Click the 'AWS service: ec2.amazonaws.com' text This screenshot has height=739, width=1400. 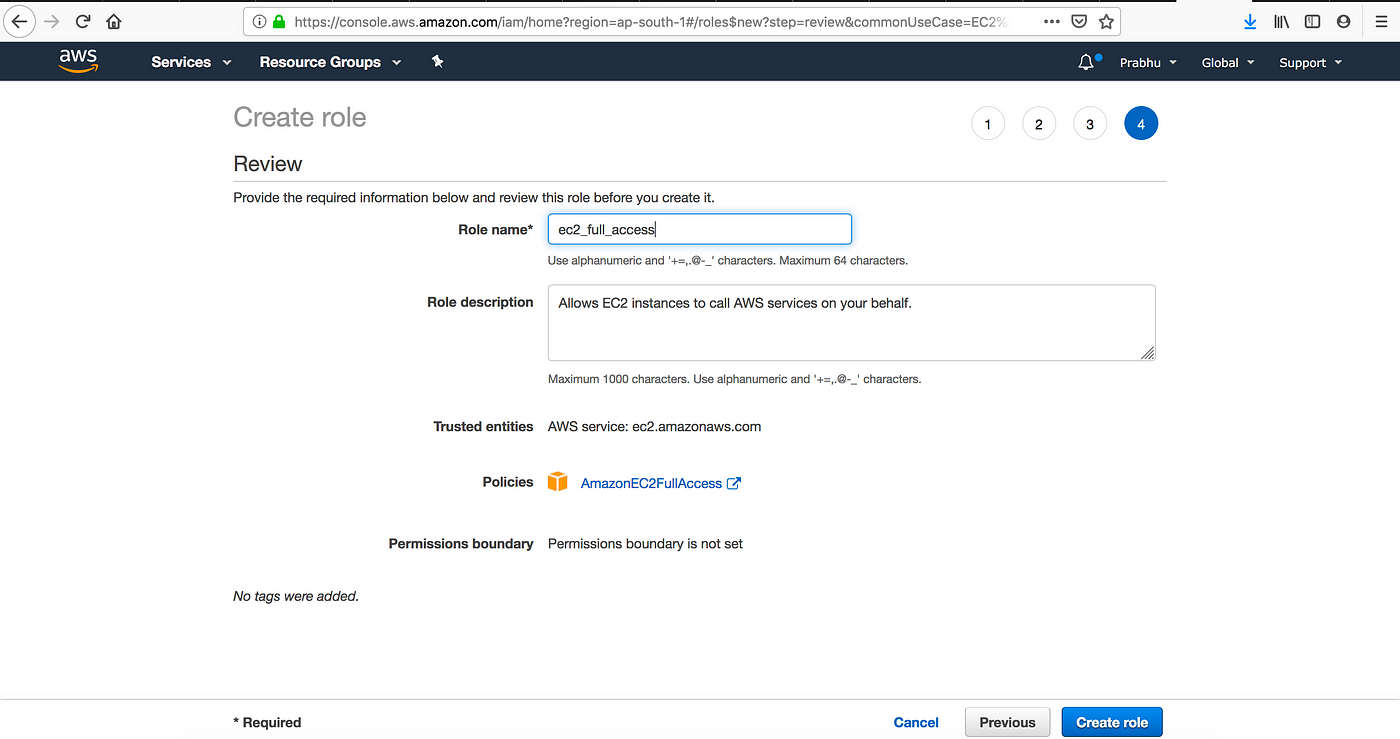(655, 426)
